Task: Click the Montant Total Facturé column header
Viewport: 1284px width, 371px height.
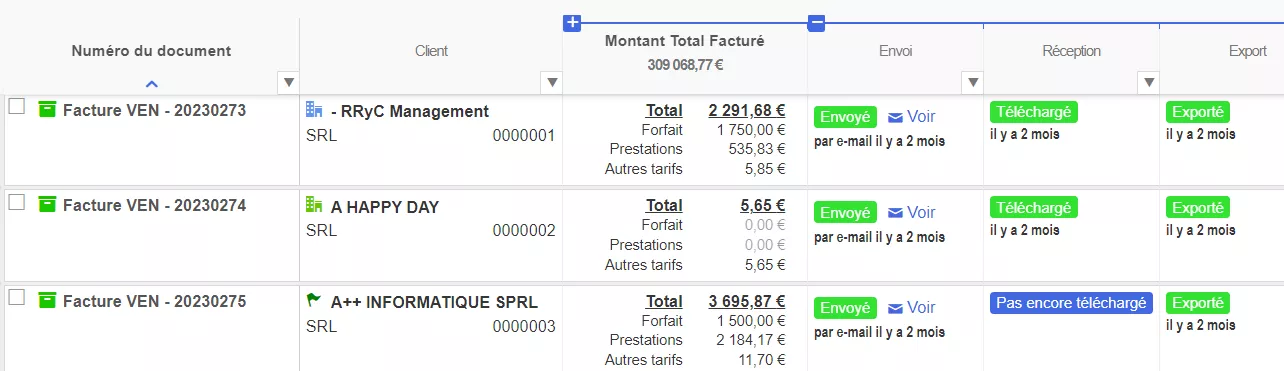Action: [685, 41]
